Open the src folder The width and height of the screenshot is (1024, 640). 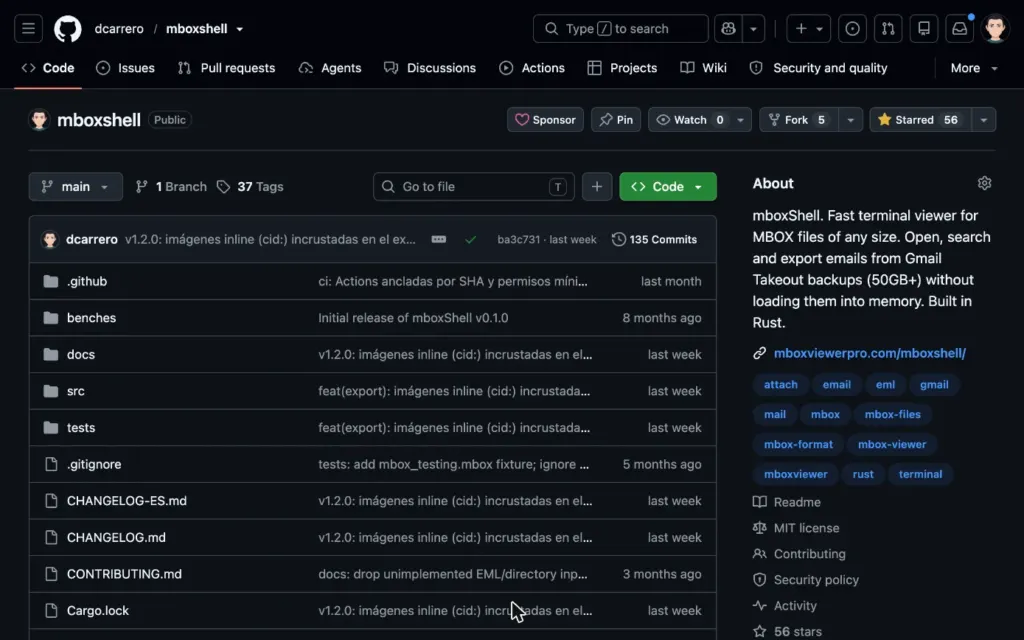pyautogui.click(x=76, y=391)
